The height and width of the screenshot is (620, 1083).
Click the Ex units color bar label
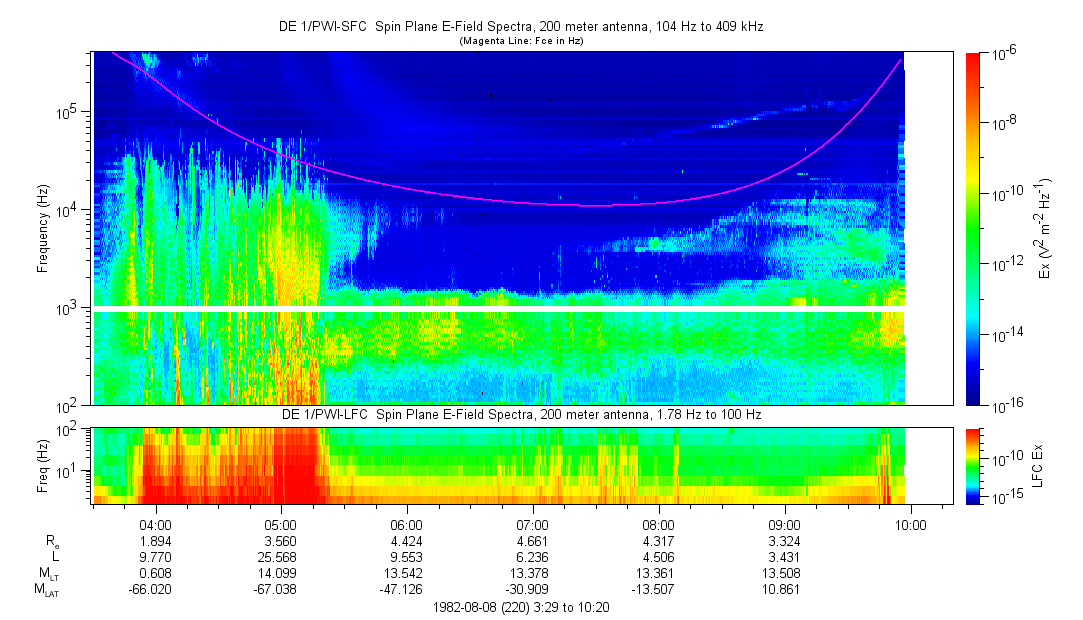pyautogui.click(x=1043, y=229)
